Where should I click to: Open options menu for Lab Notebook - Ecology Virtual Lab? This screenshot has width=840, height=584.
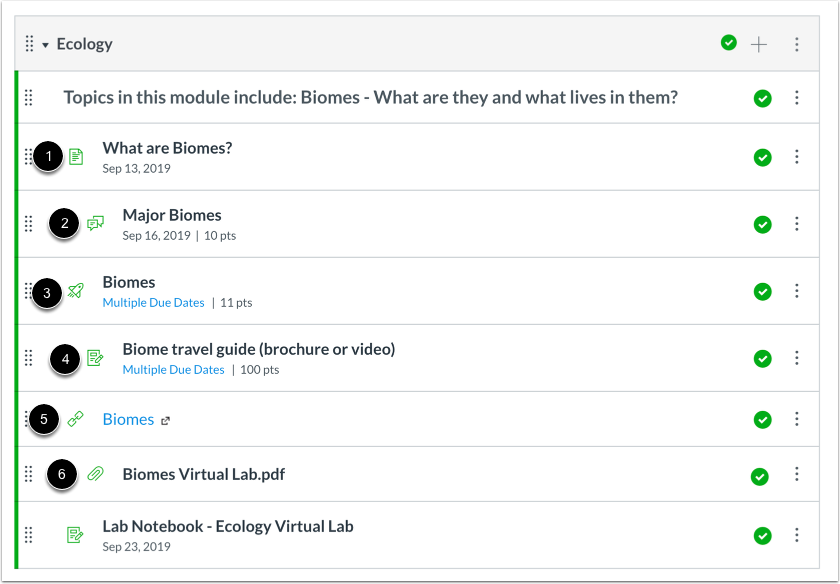pyautogui.click(x=797, y=535)
